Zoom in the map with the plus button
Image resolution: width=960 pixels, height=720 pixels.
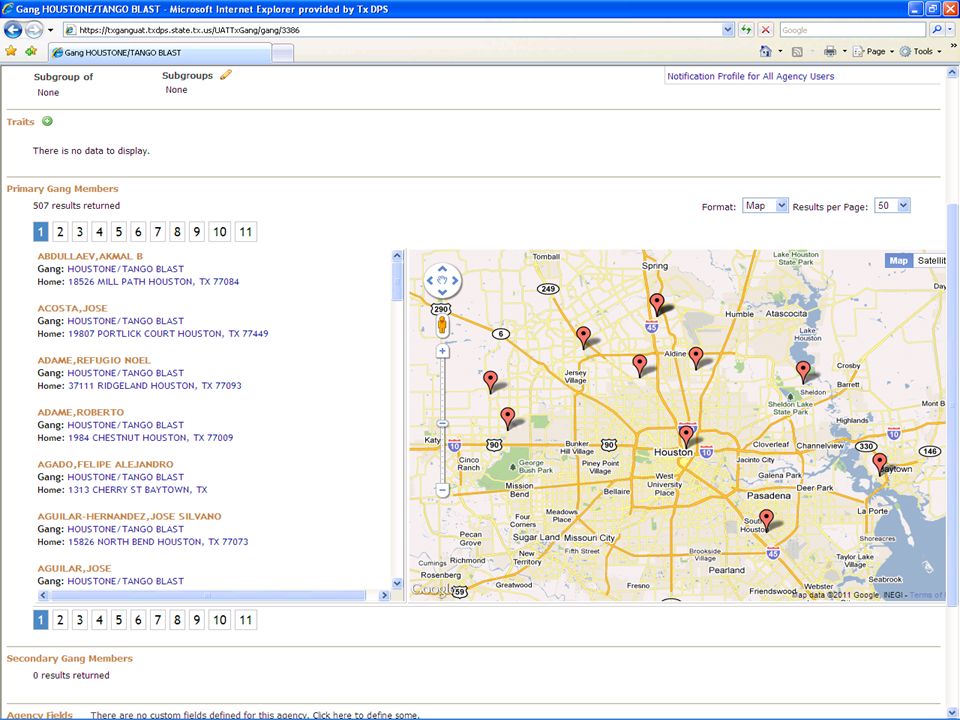442,351
